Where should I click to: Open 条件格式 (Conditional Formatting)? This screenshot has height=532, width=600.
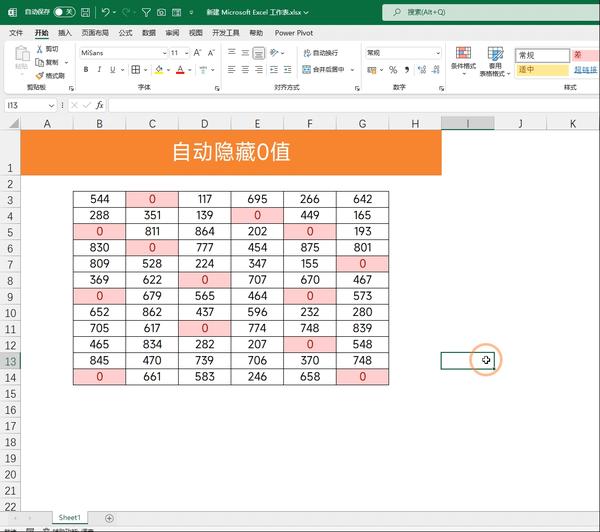tap(463, 60)
